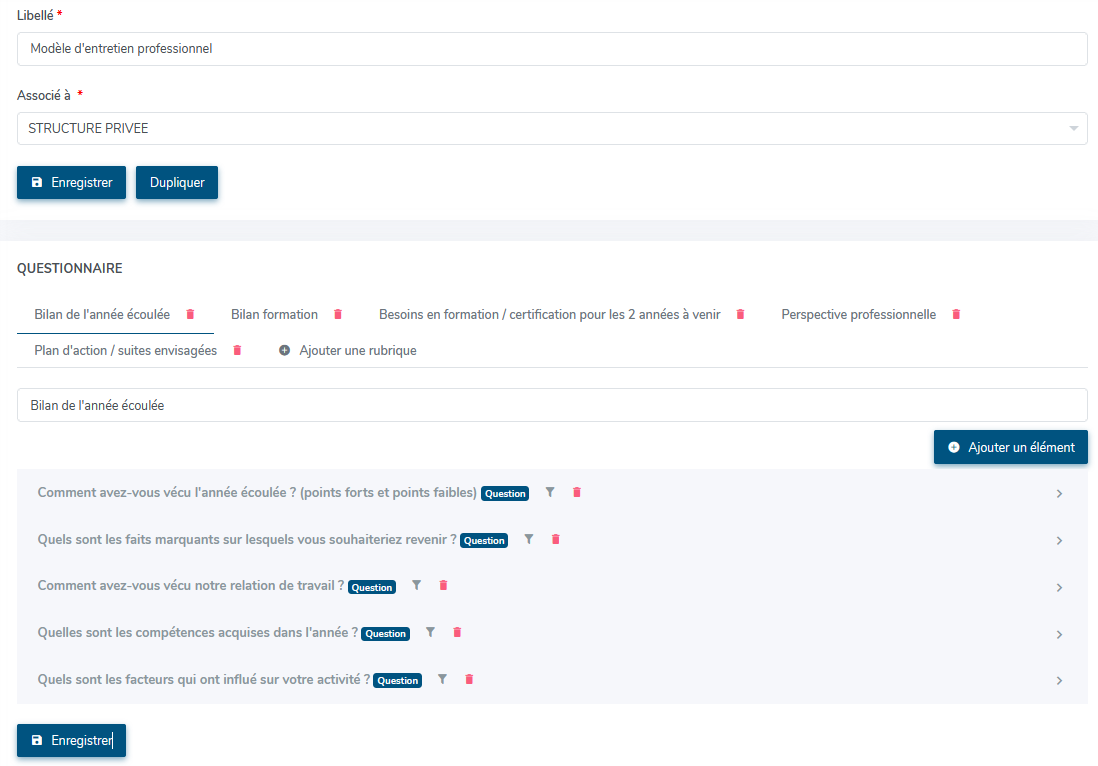This screenshot has height=766, width=1098.
Task: Remove 'Besoins en formation / certification' rubric with trash icon
Action: tap(740, 314)
